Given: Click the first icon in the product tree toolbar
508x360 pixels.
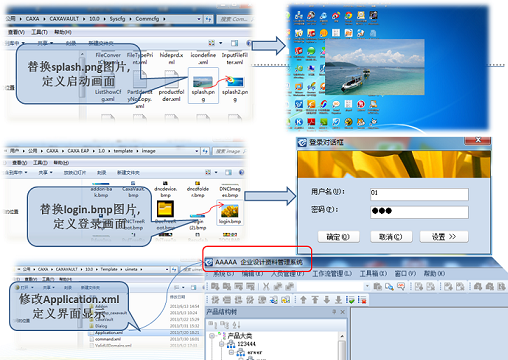Looking at the screenshot, I should tap(213, 325).
